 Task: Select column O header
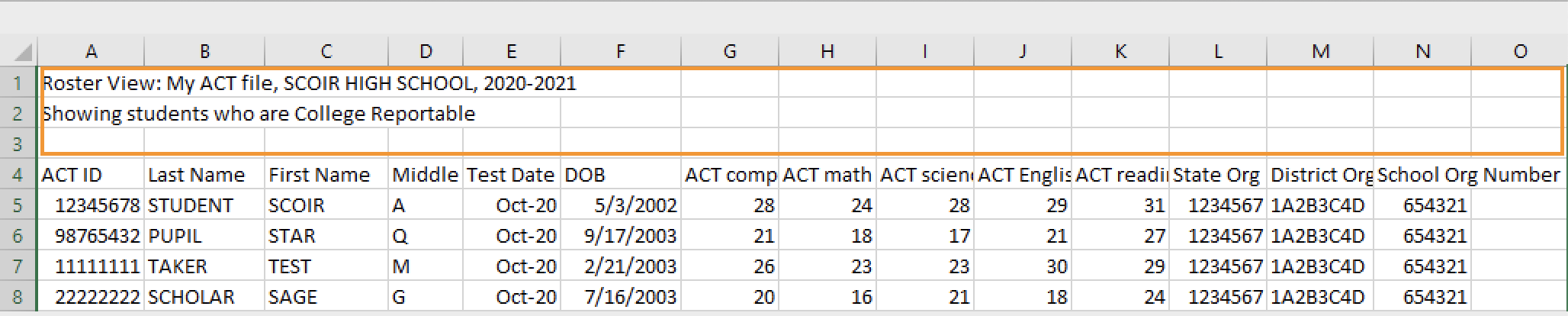coord(1519,52)
